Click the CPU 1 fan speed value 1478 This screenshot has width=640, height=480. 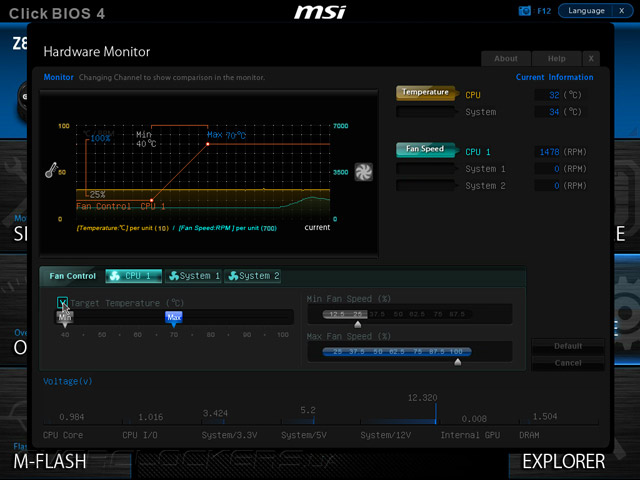click(549, 152)
